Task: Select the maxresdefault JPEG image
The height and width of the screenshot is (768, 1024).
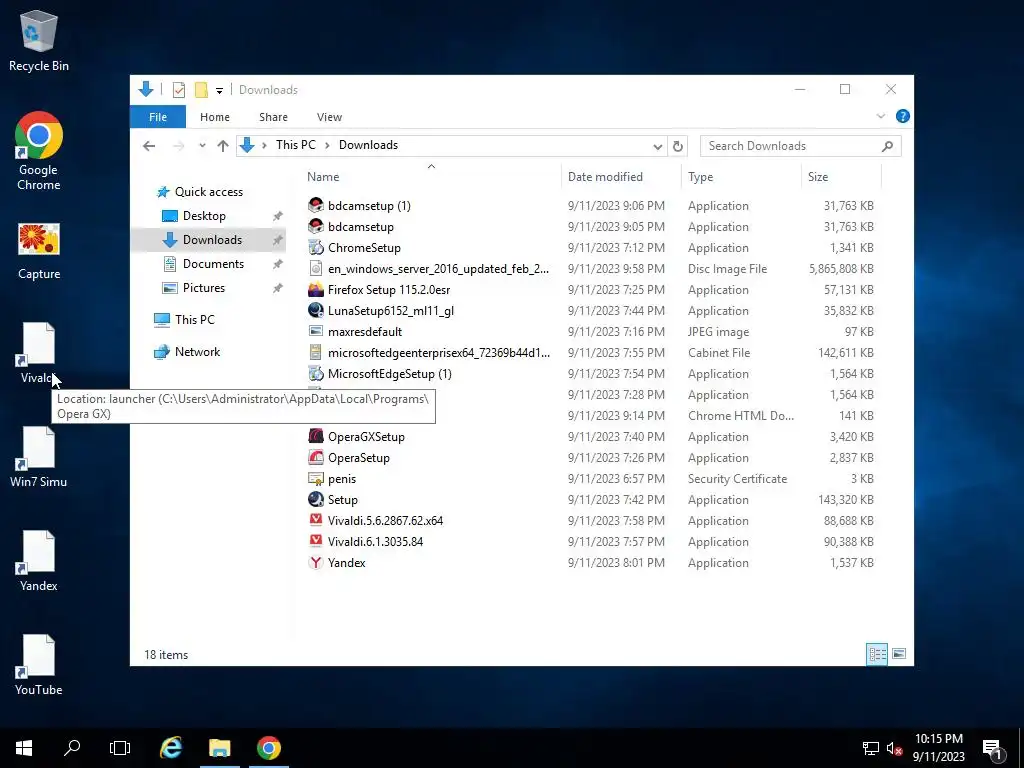Action: [364, 332]
